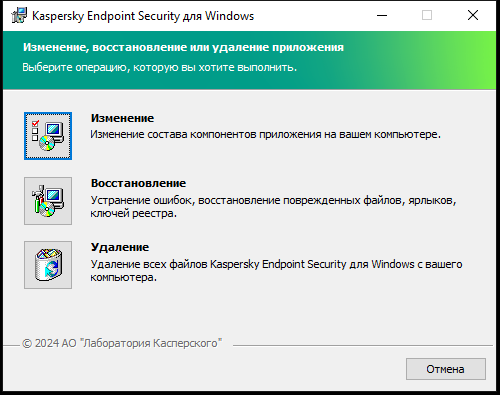This screenshot has width=500, height=395.
Task: Minimize the Kaspersky setup window
Action: (382, 15)
